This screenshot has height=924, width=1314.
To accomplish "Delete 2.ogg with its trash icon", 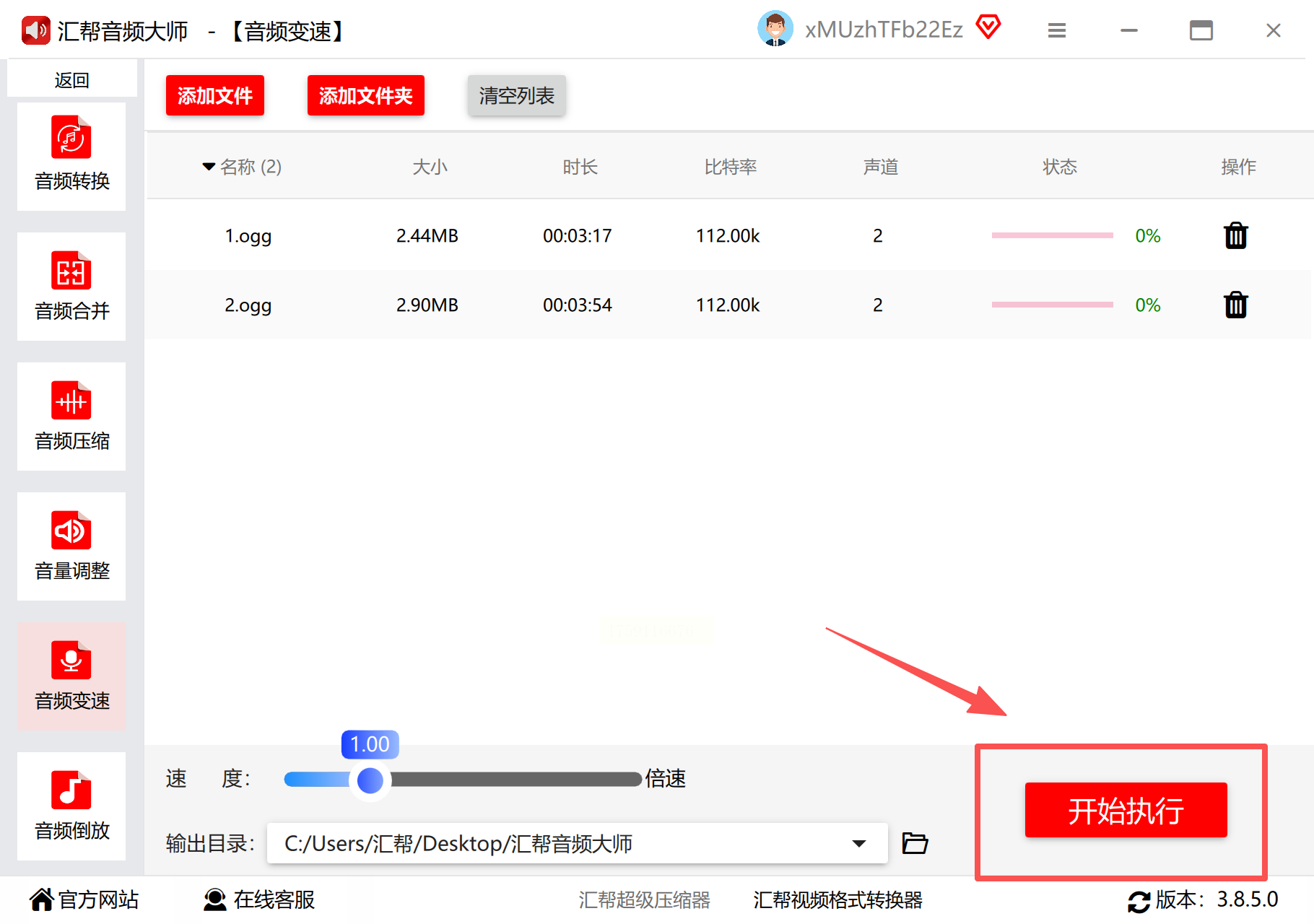I will 1236,305.
